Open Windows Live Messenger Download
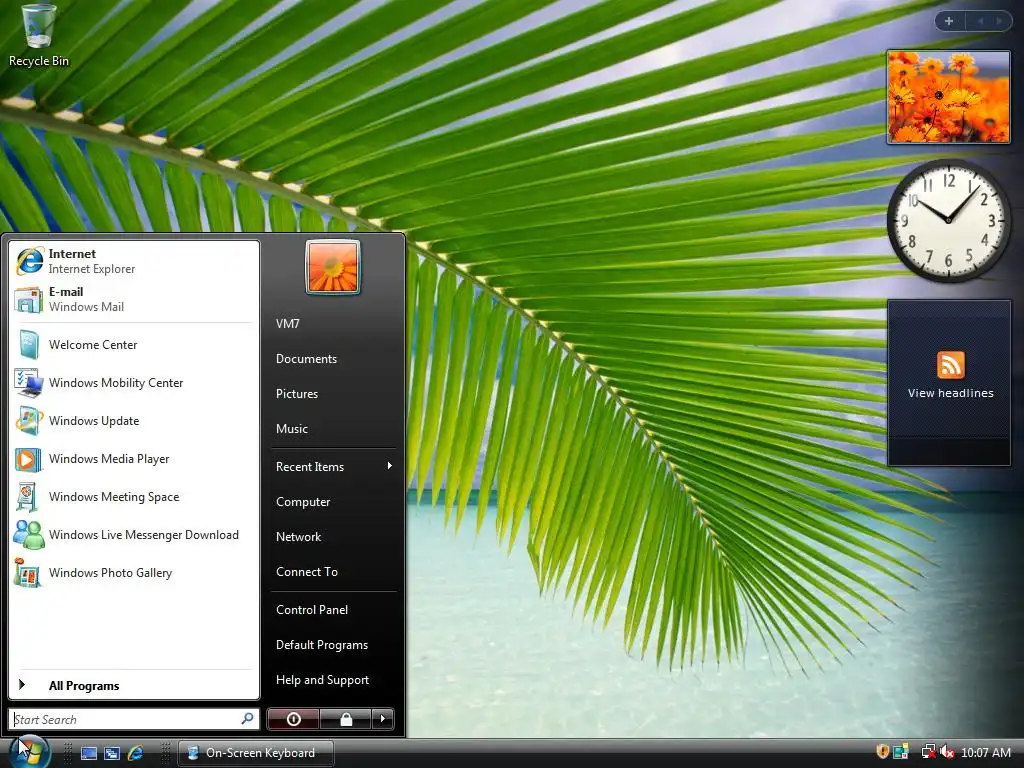 [134, 535]
